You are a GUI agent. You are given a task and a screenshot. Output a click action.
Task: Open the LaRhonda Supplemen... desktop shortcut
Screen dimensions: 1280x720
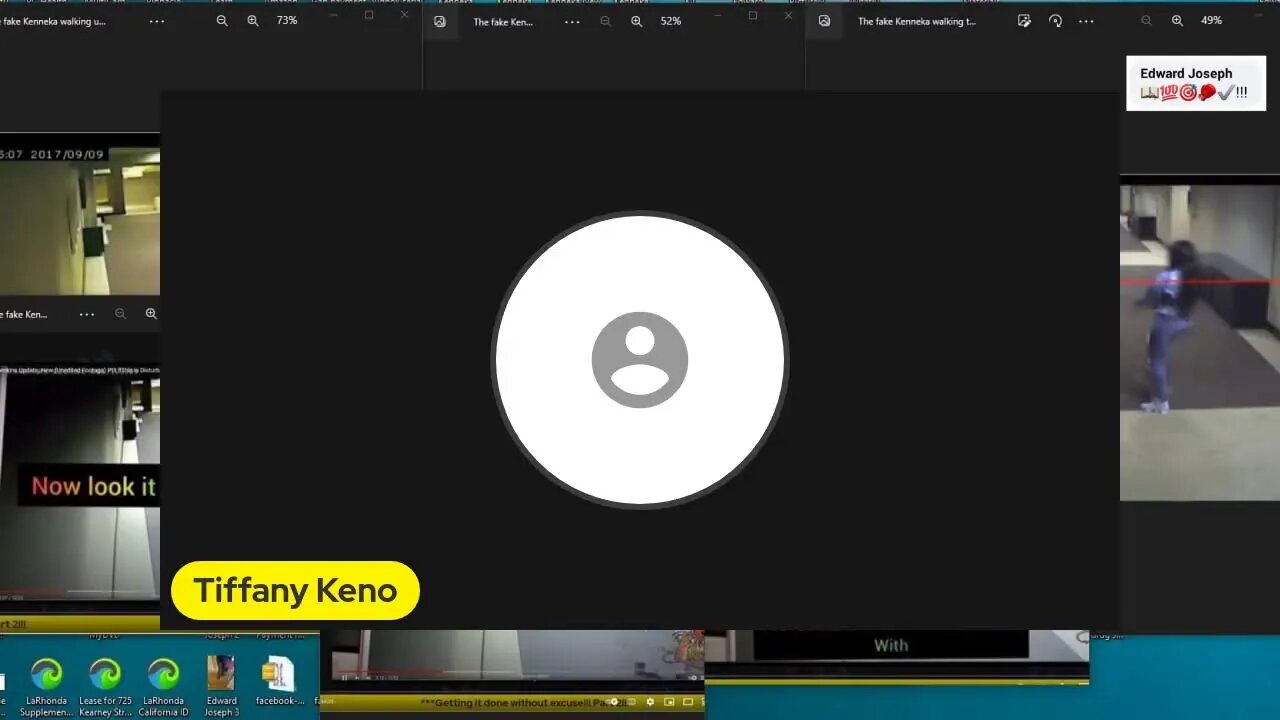(x=46, y=686)
